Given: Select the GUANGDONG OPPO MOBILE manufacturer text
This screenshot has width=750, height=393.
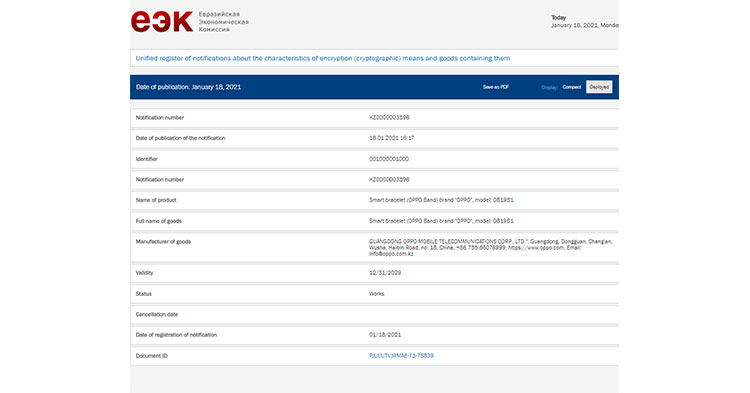Looking at the screenshot, I should point(491,248).
